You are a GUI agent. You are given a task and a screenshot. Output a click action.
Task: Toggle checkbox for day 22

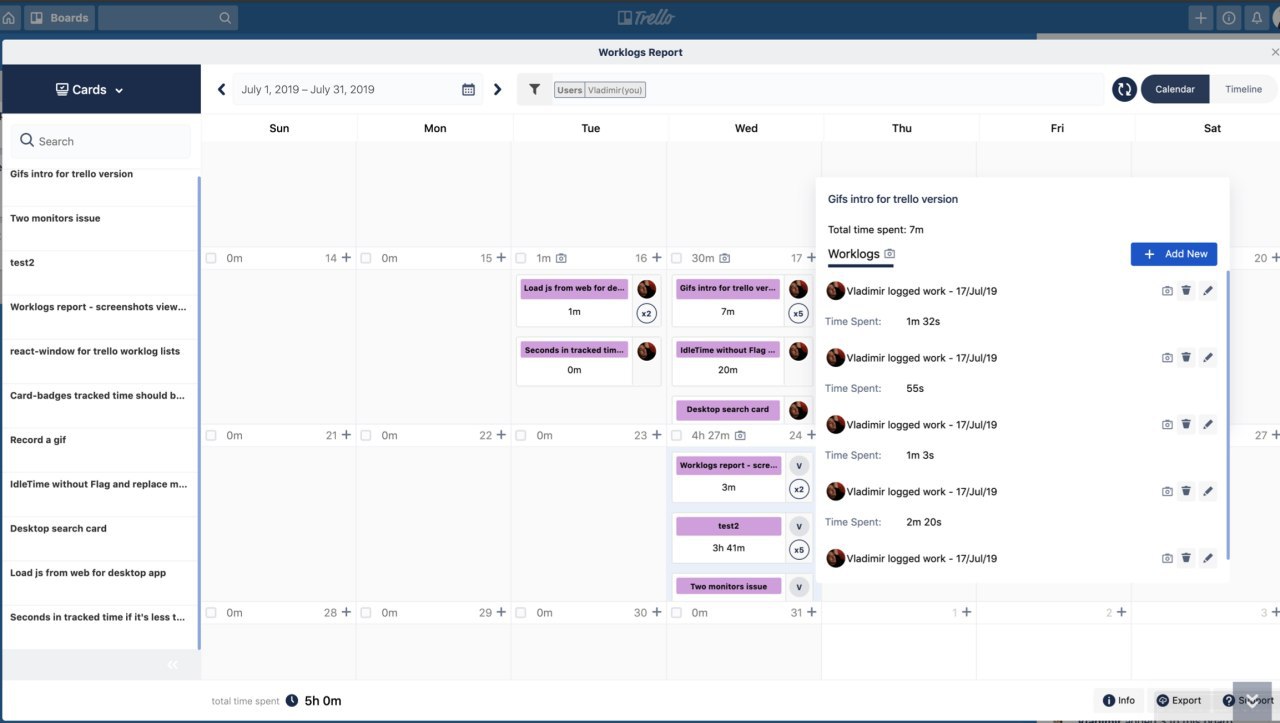366,435
